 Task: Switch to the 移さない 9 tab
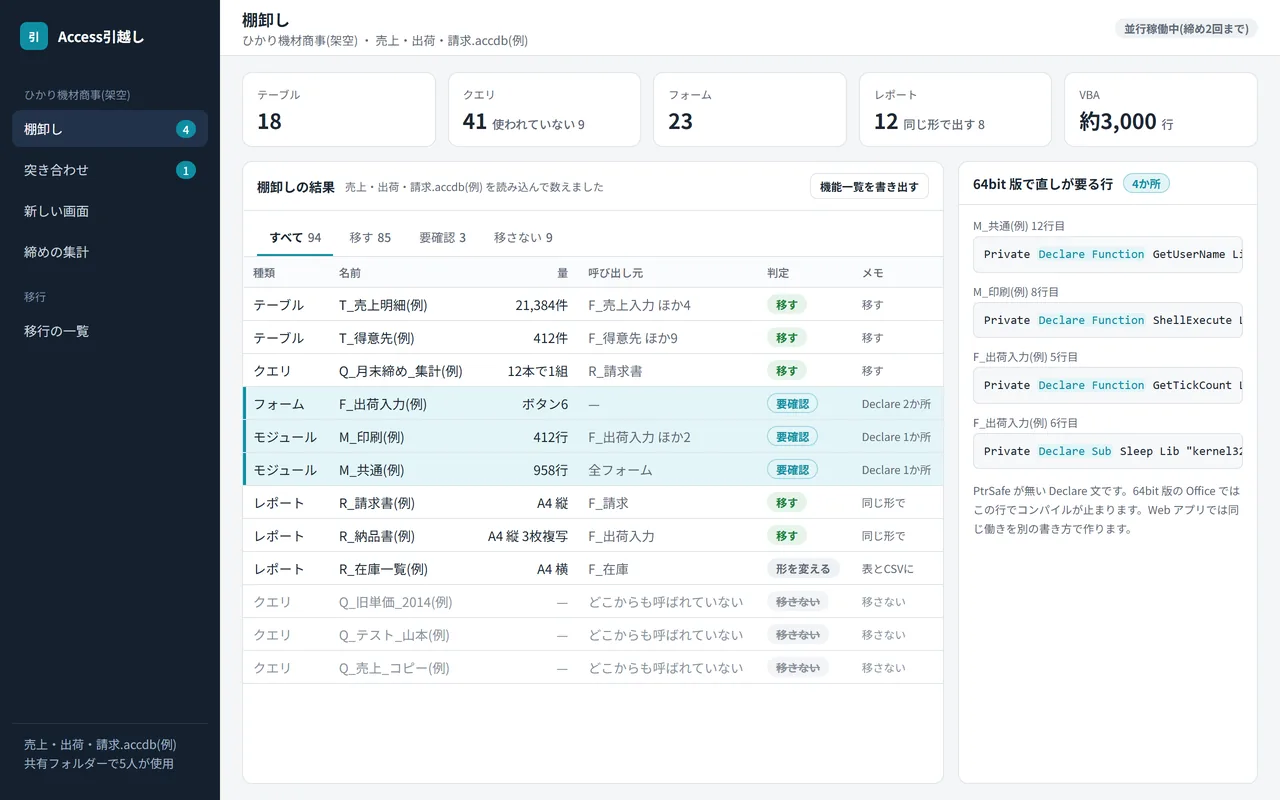tap(523, 238)
